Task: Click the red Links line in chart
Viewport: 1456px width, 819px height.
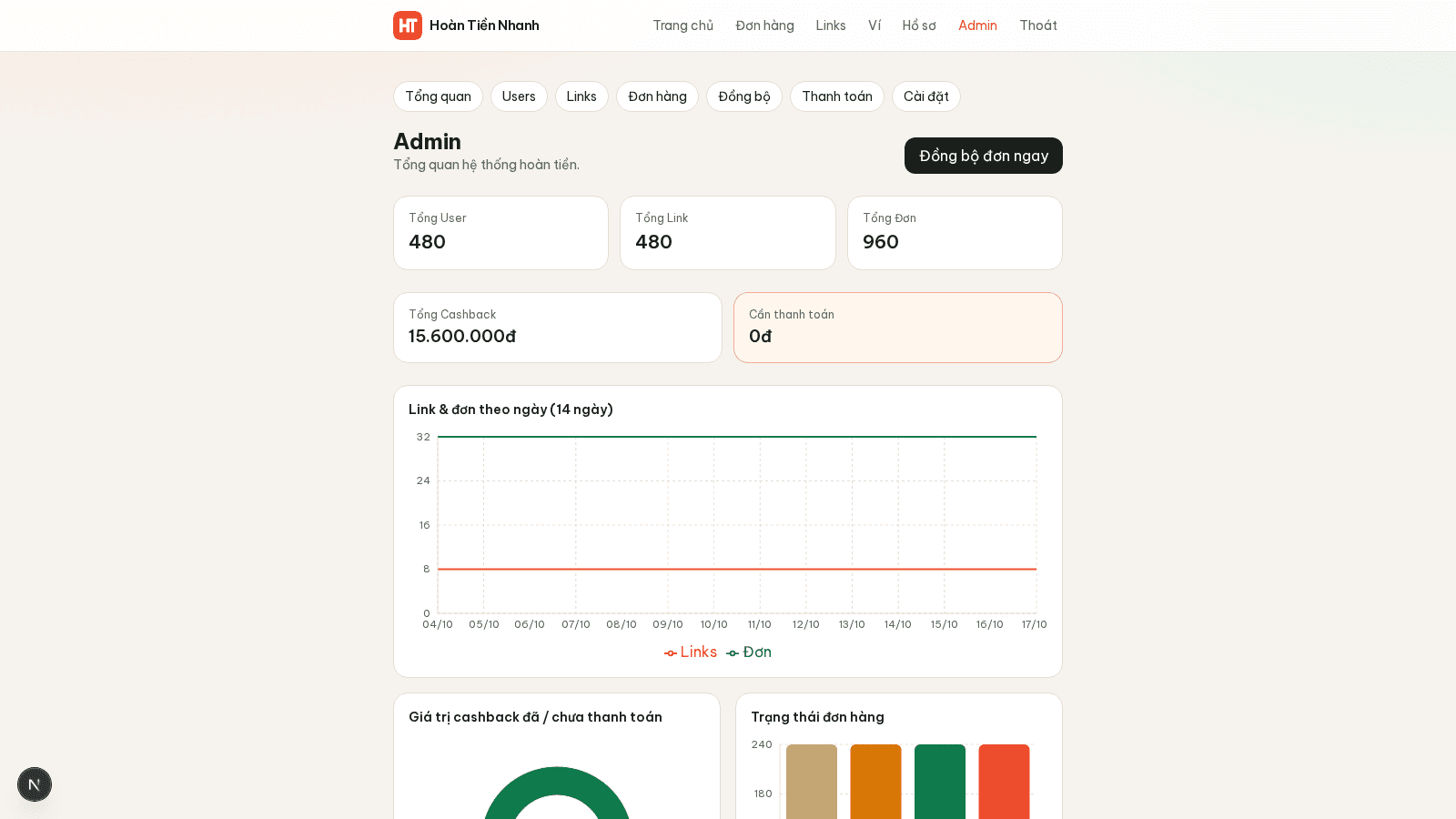Action: click(737, 569)
